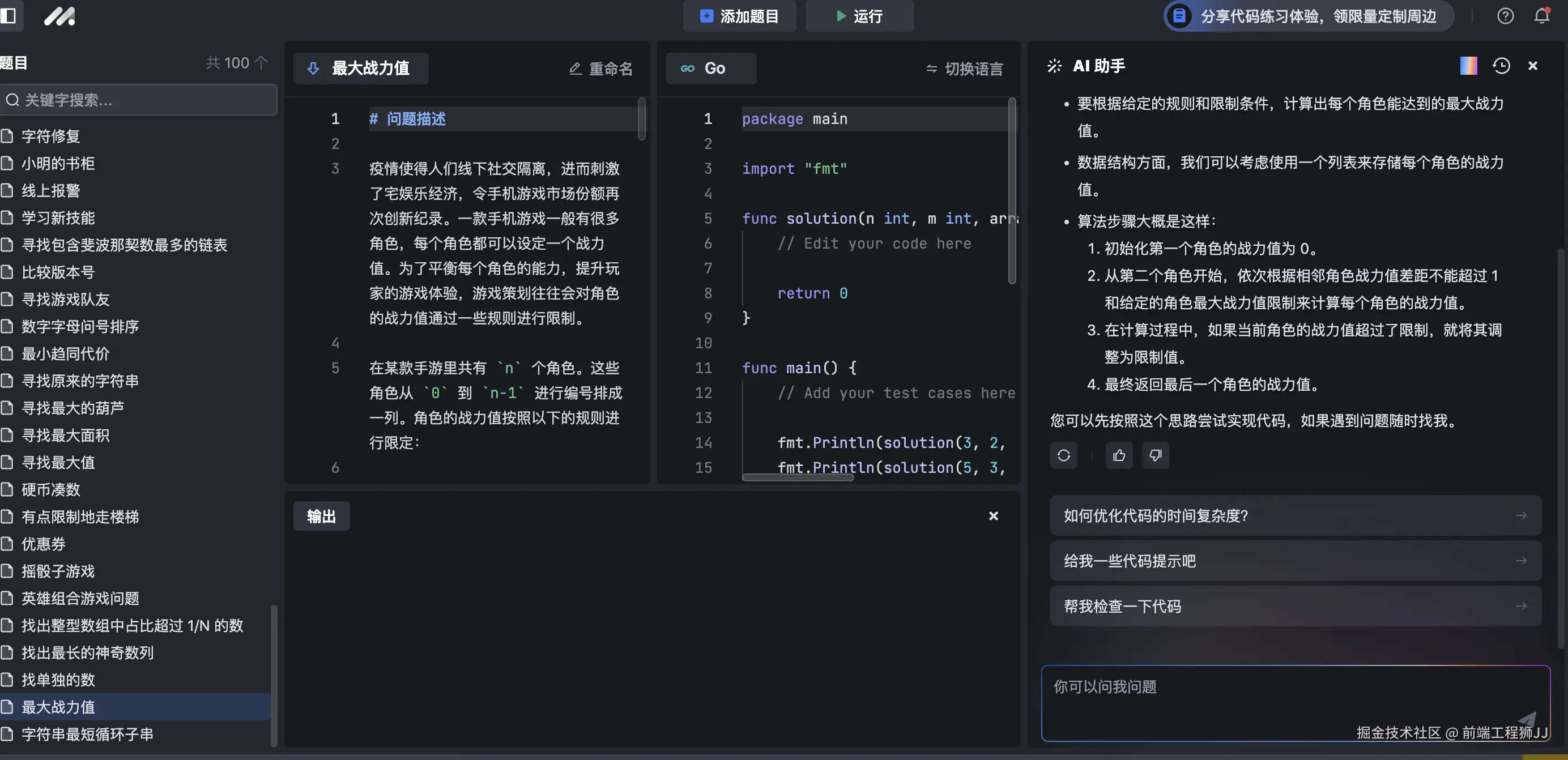Open the help menu via question mark icon
The width and height of the screenshot is (1568, 760).
[x=1505, y=16]
